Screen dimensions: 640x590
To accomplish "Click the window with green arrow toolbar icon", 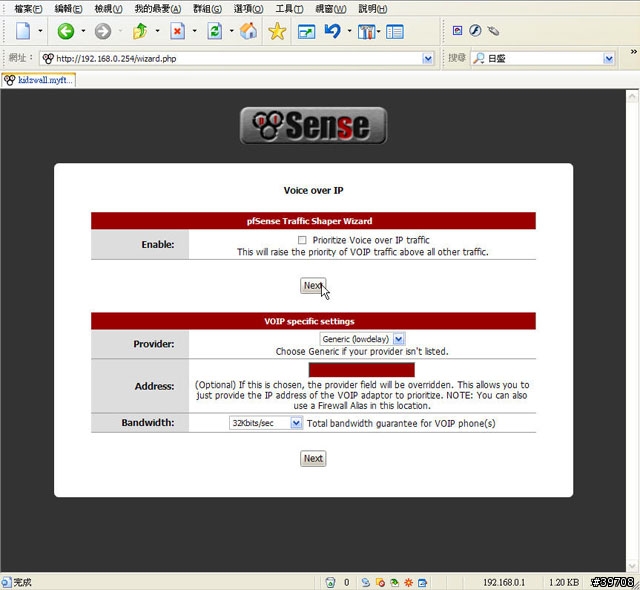I will pos(307,32).
